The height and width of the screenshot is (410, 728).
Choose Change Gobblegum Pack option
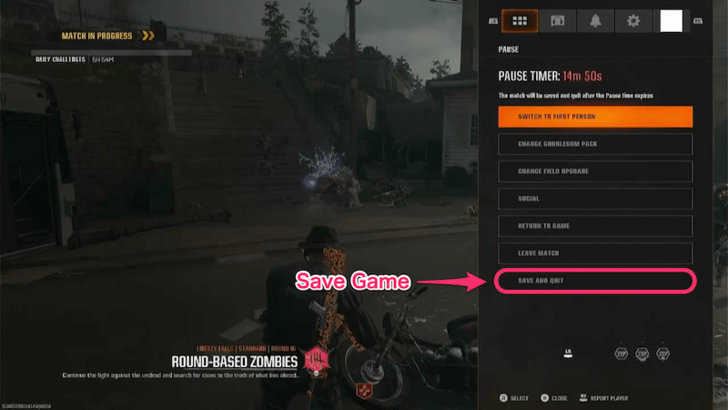click(595, 144)
